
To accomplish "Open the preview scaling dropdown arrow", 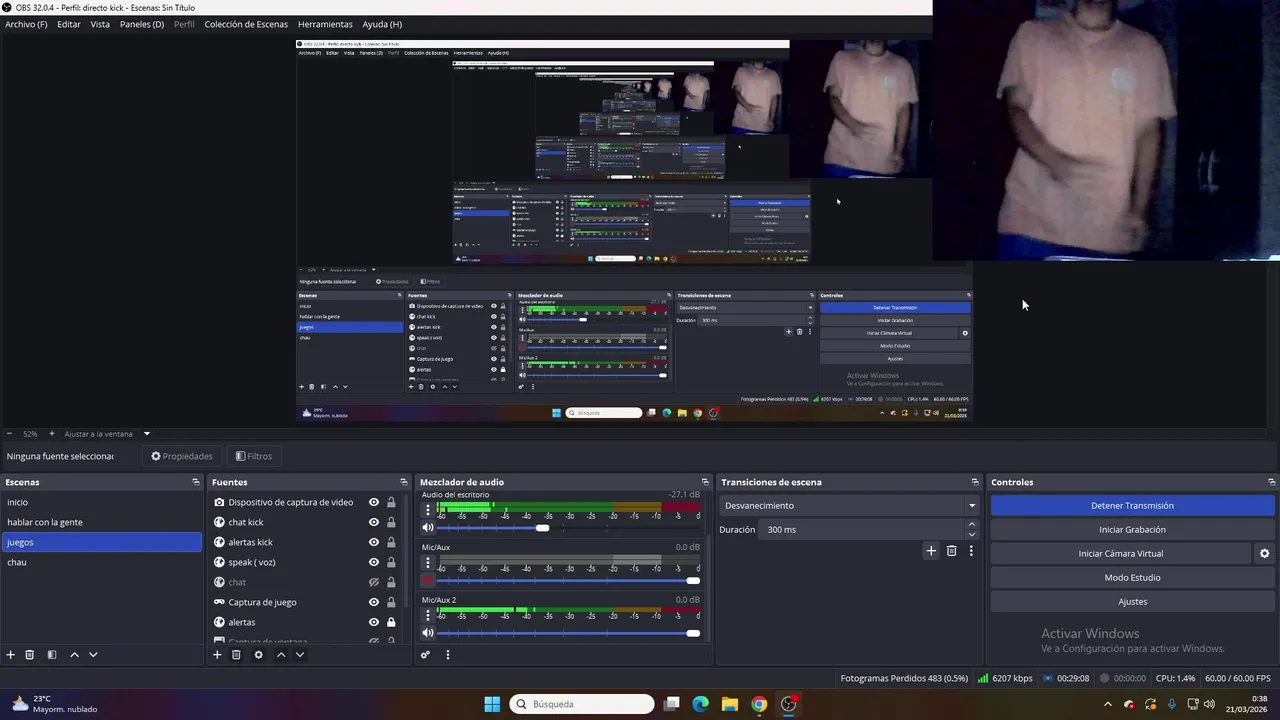I will [147, 434].
